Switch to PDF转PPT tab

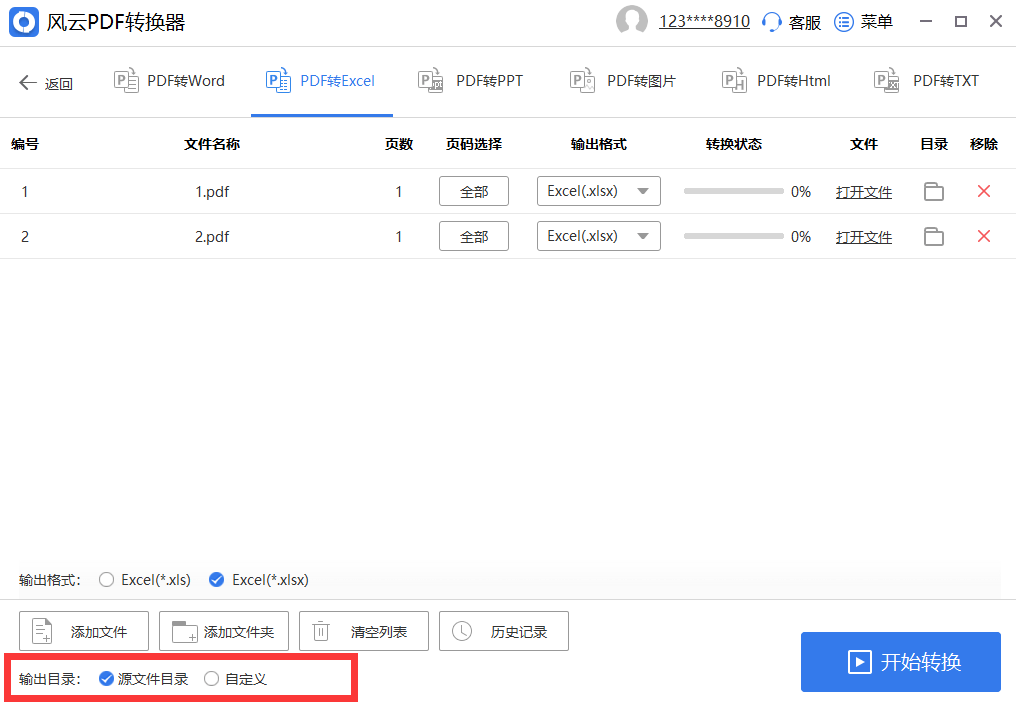pyautogui.click(x=470, y=81)
